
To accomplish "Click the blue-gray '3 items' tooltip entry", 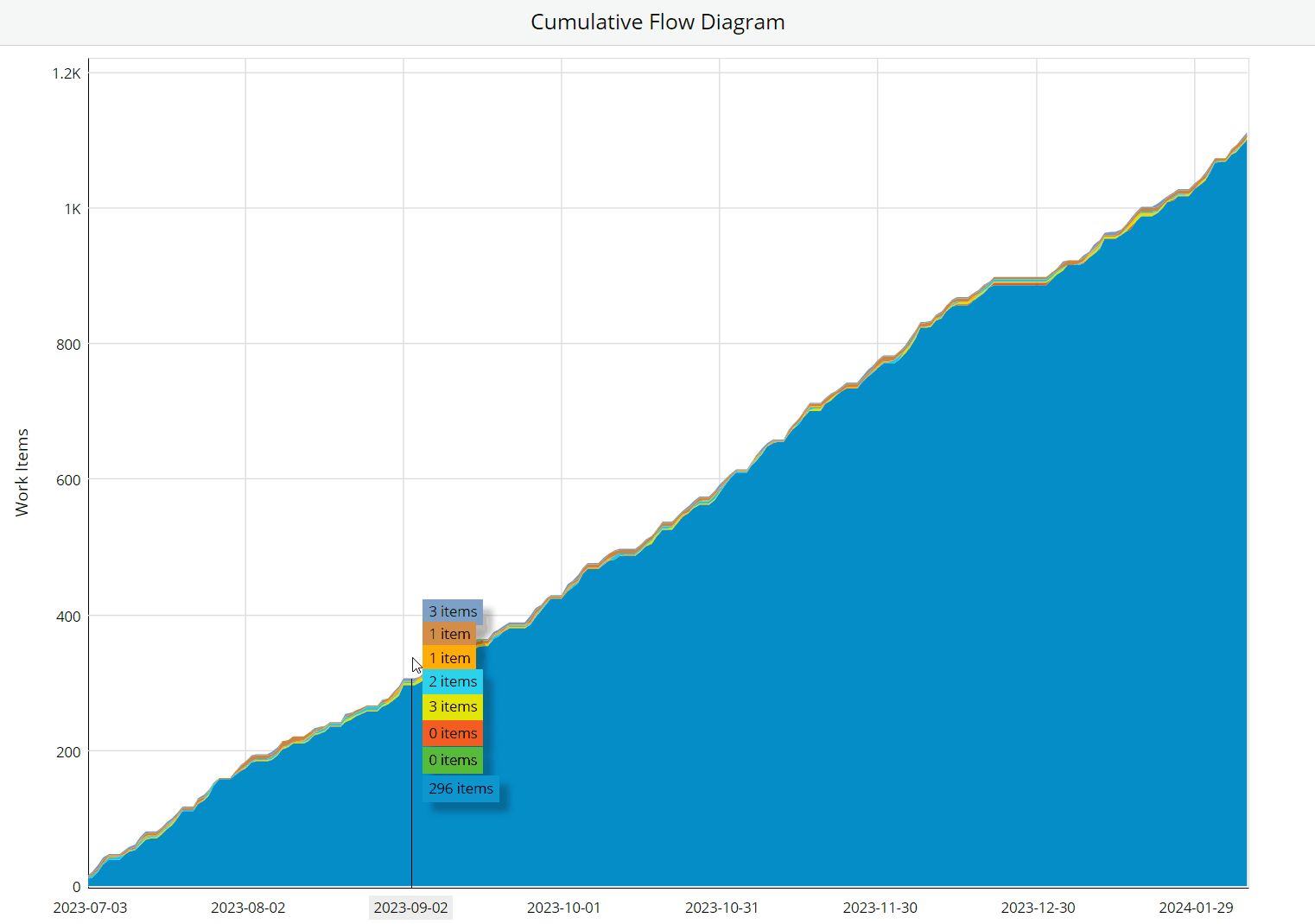I will click(452, 611).
